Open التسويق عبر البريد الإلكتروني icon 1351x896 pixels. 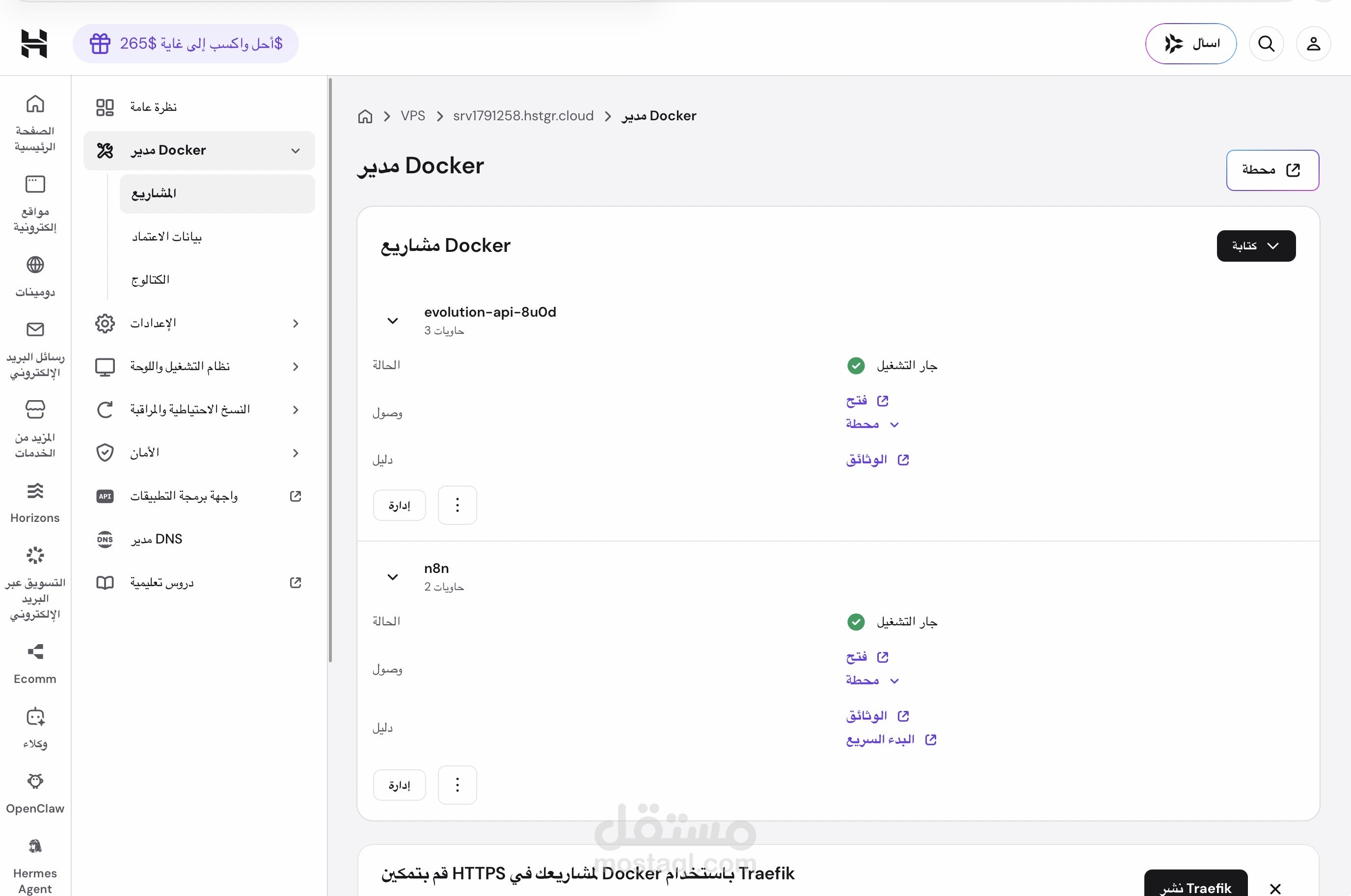point(35,555)
